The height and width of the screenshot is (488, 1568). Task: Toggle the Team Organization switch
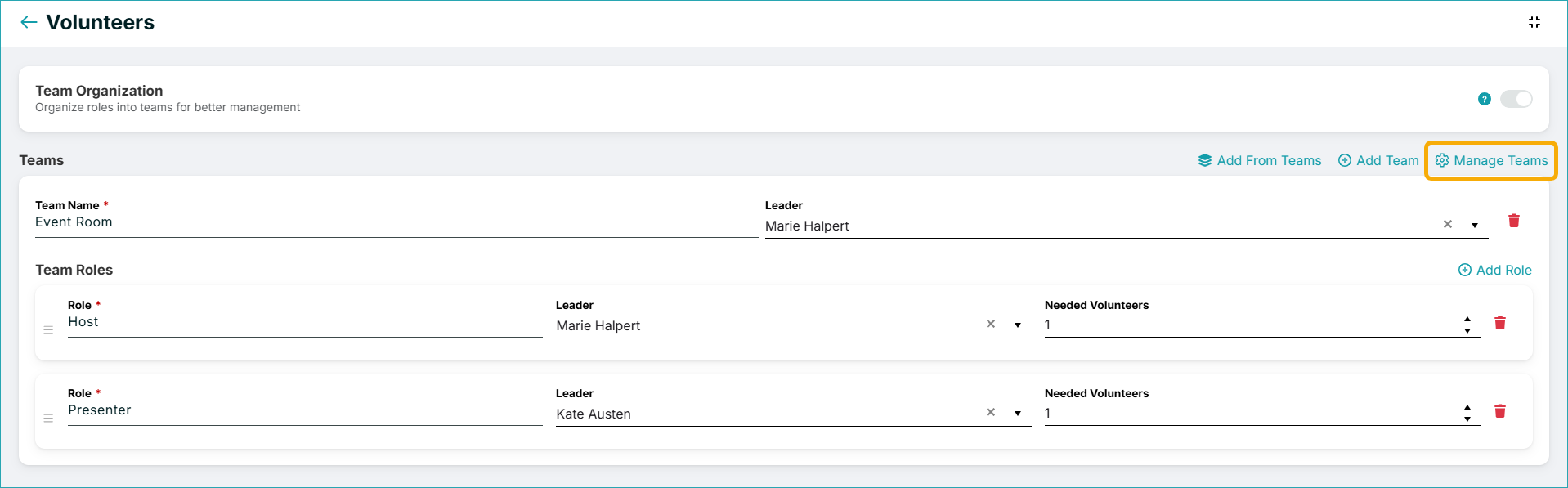tap(1516, 99)
